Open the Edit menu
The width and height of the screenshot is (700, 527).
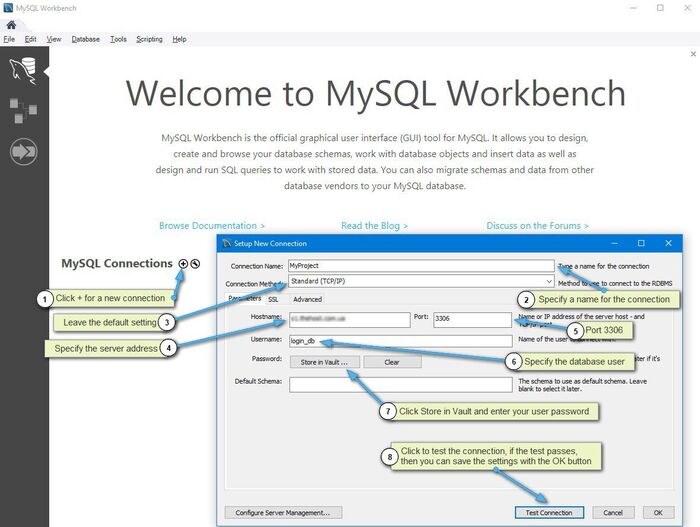pyautogui.click(x=30, y=39)
